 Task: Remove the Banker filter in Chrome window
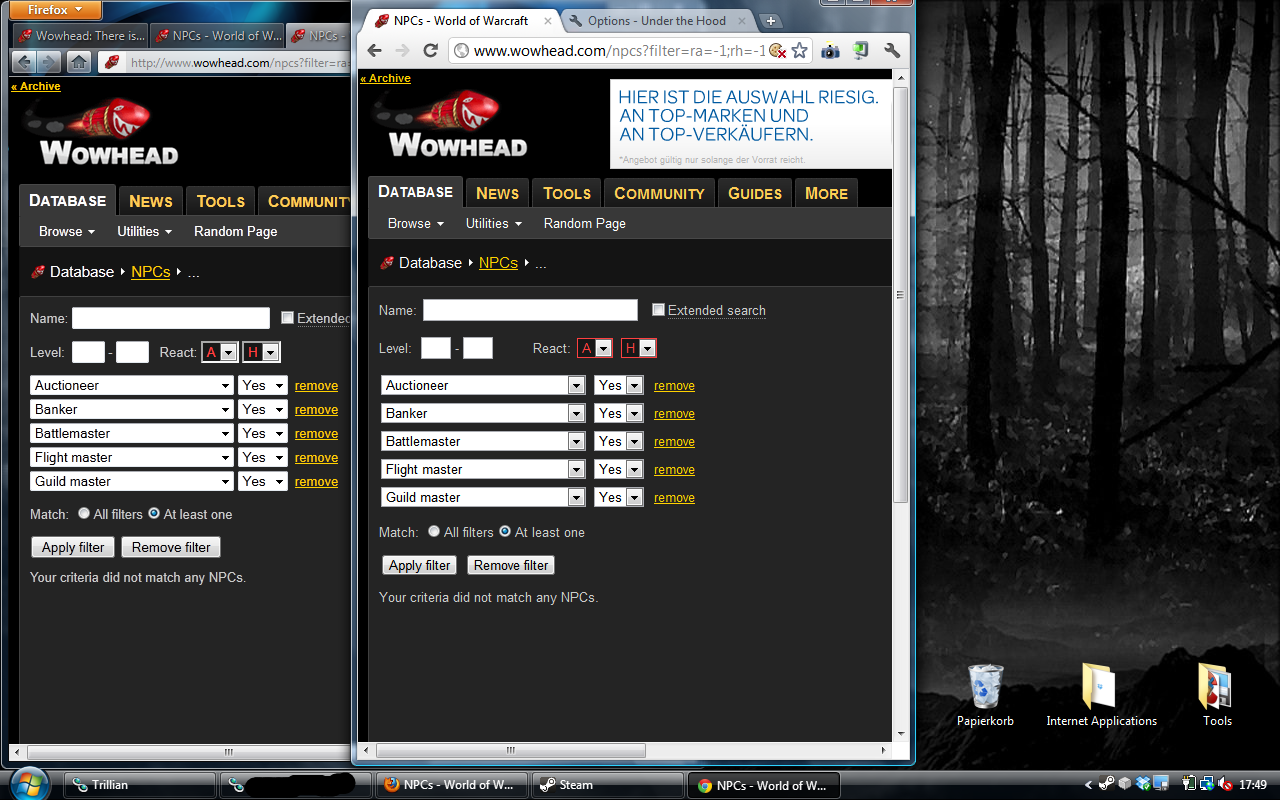[674, 413]
